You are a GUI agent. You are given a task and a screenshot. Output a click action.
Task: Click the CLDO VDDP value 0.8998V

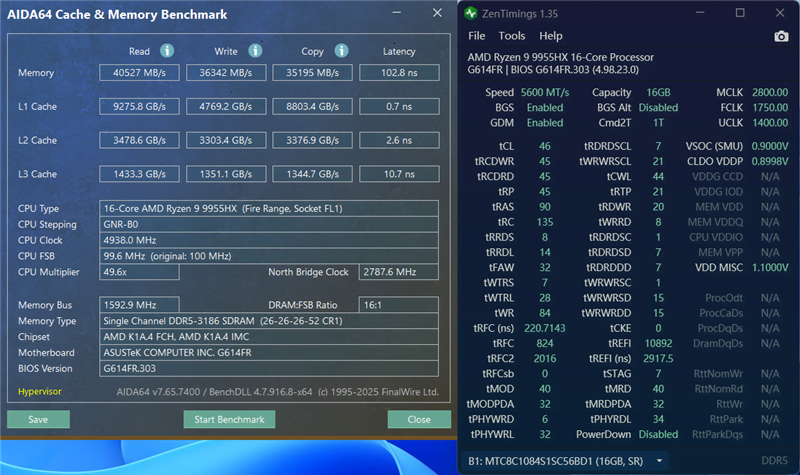tap(770, 161)
